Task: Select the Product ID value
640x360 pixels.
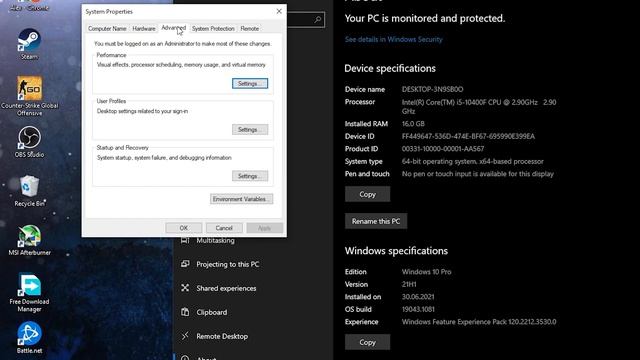Action: pyautogui.click(x=443, y=149)
